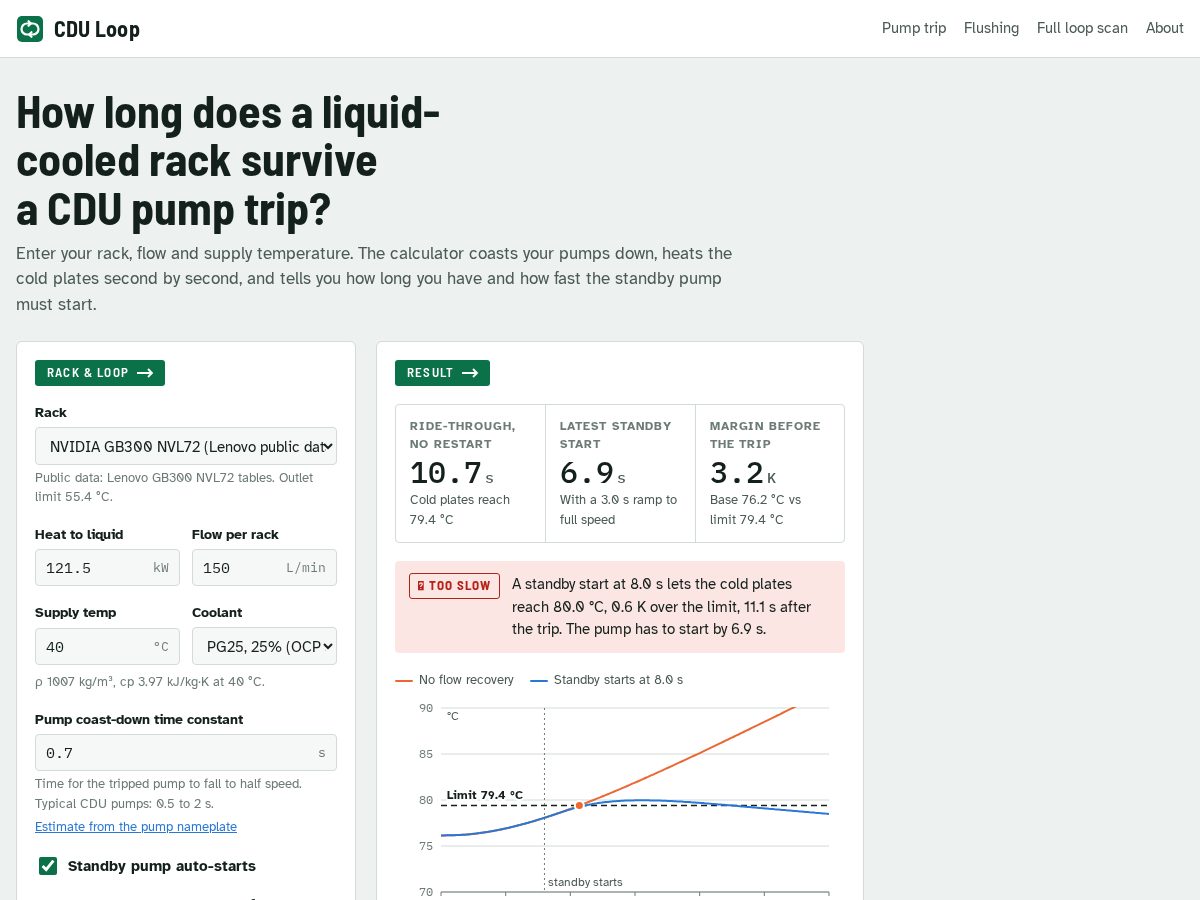
Task: Click the 10.7 s ride-through value
Action: pos(452,473)
